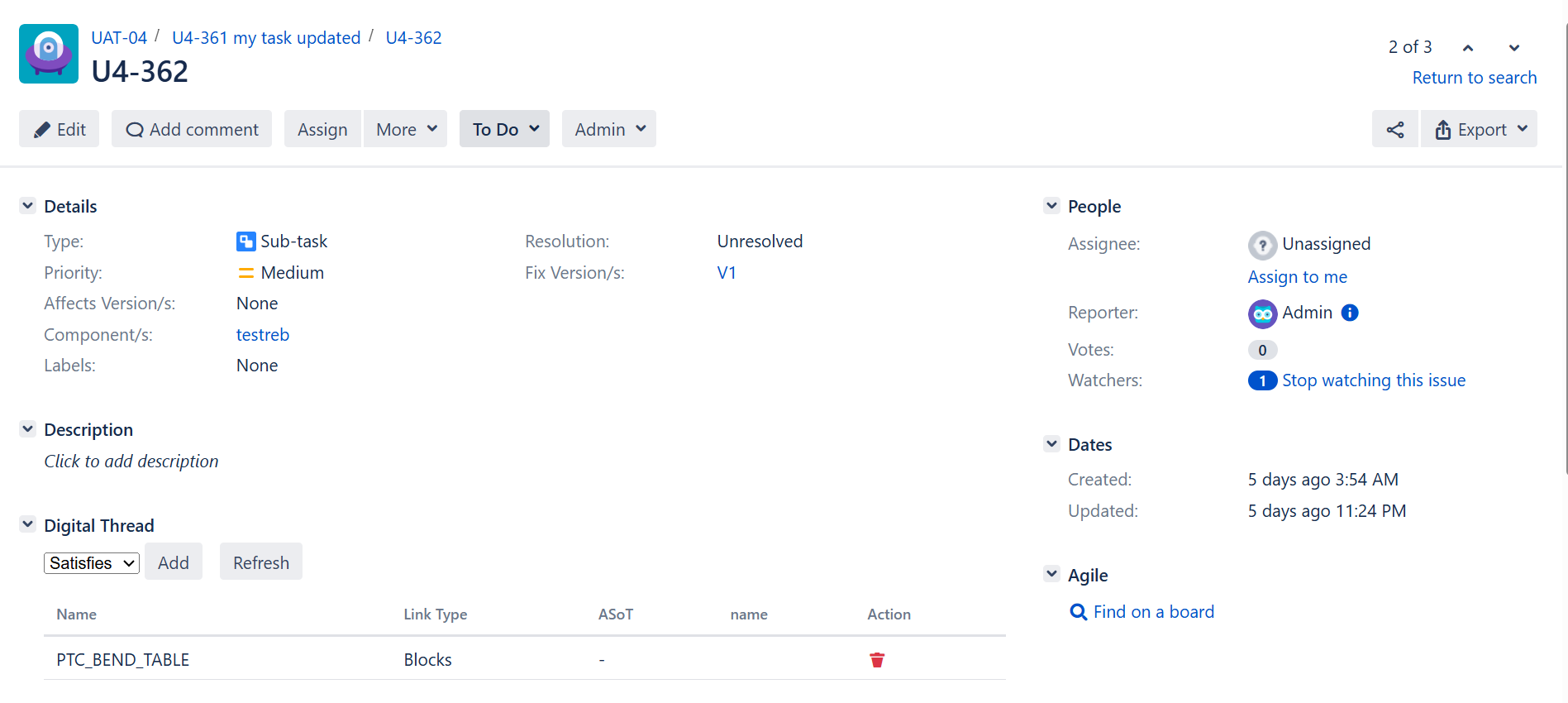Open the More actions menu

tap(405, 130)
